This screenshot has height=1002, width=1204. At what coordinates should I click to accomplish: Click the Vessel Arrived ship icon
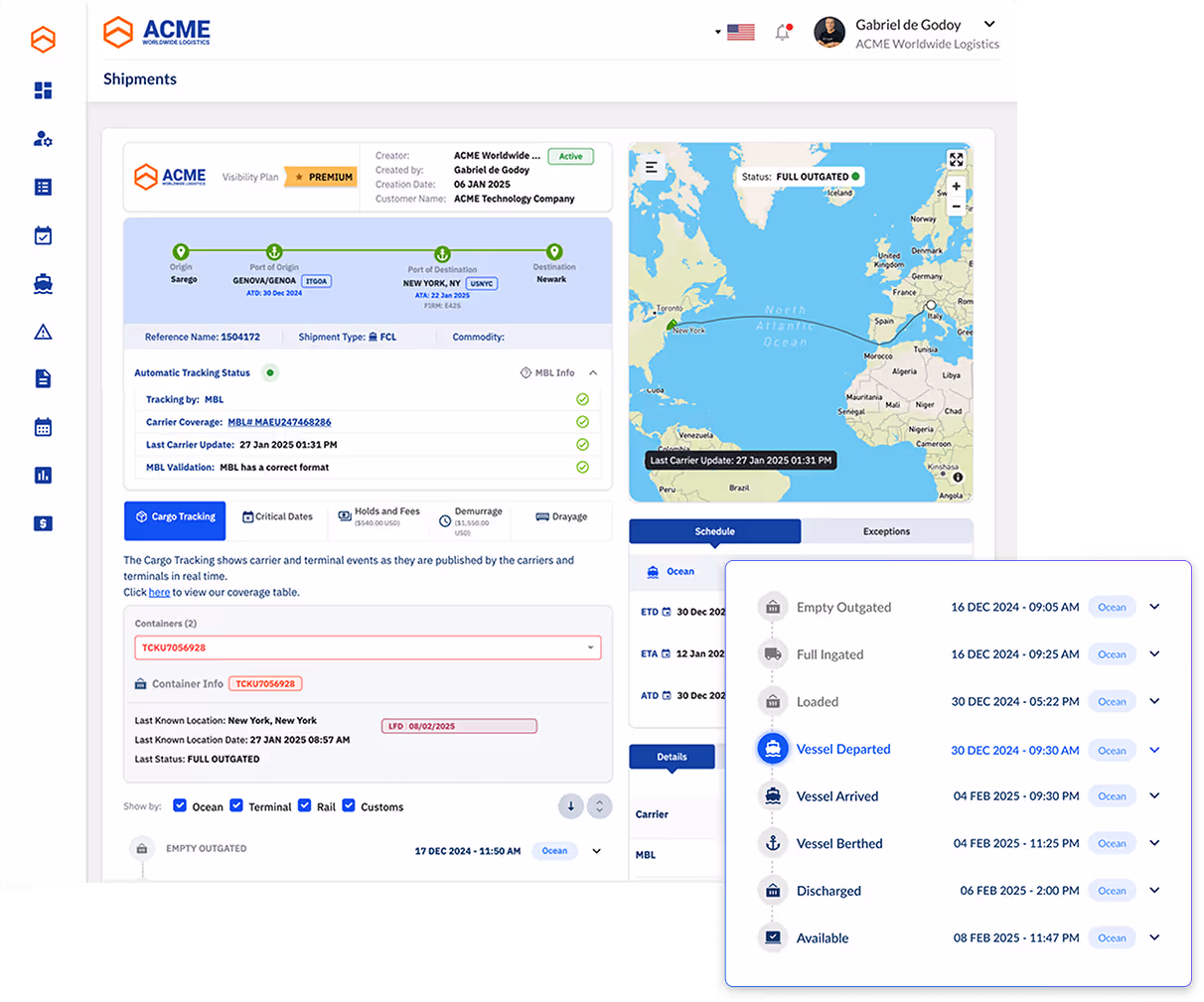pyautogui.click(x=773, y=795)
